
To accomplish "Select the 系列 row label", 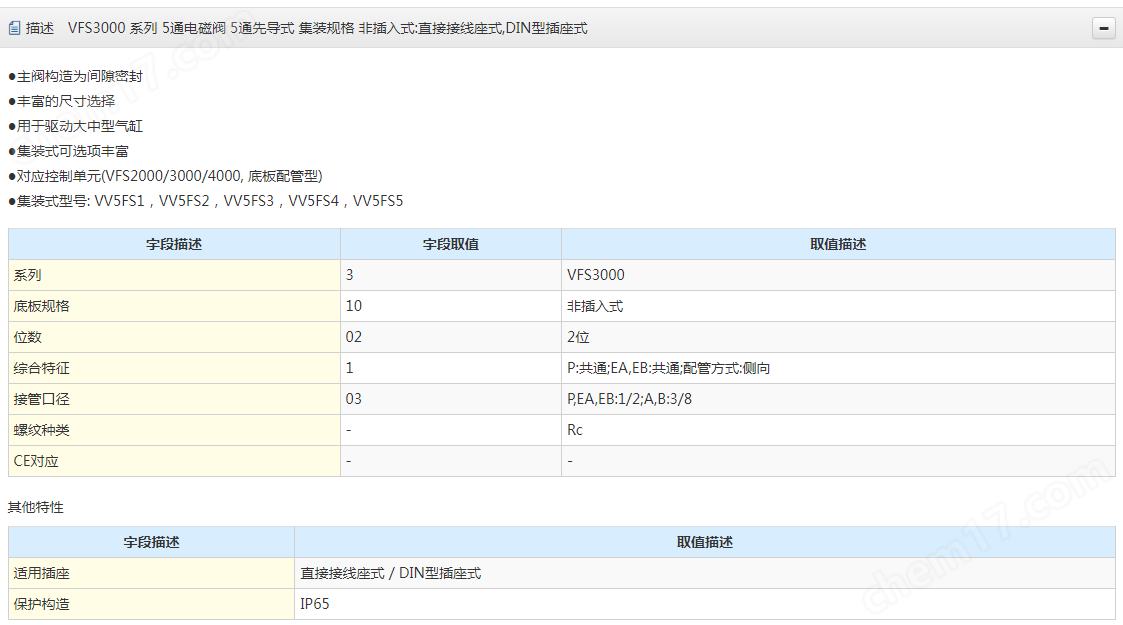I will pyautogui.click(x=174, y=275).
